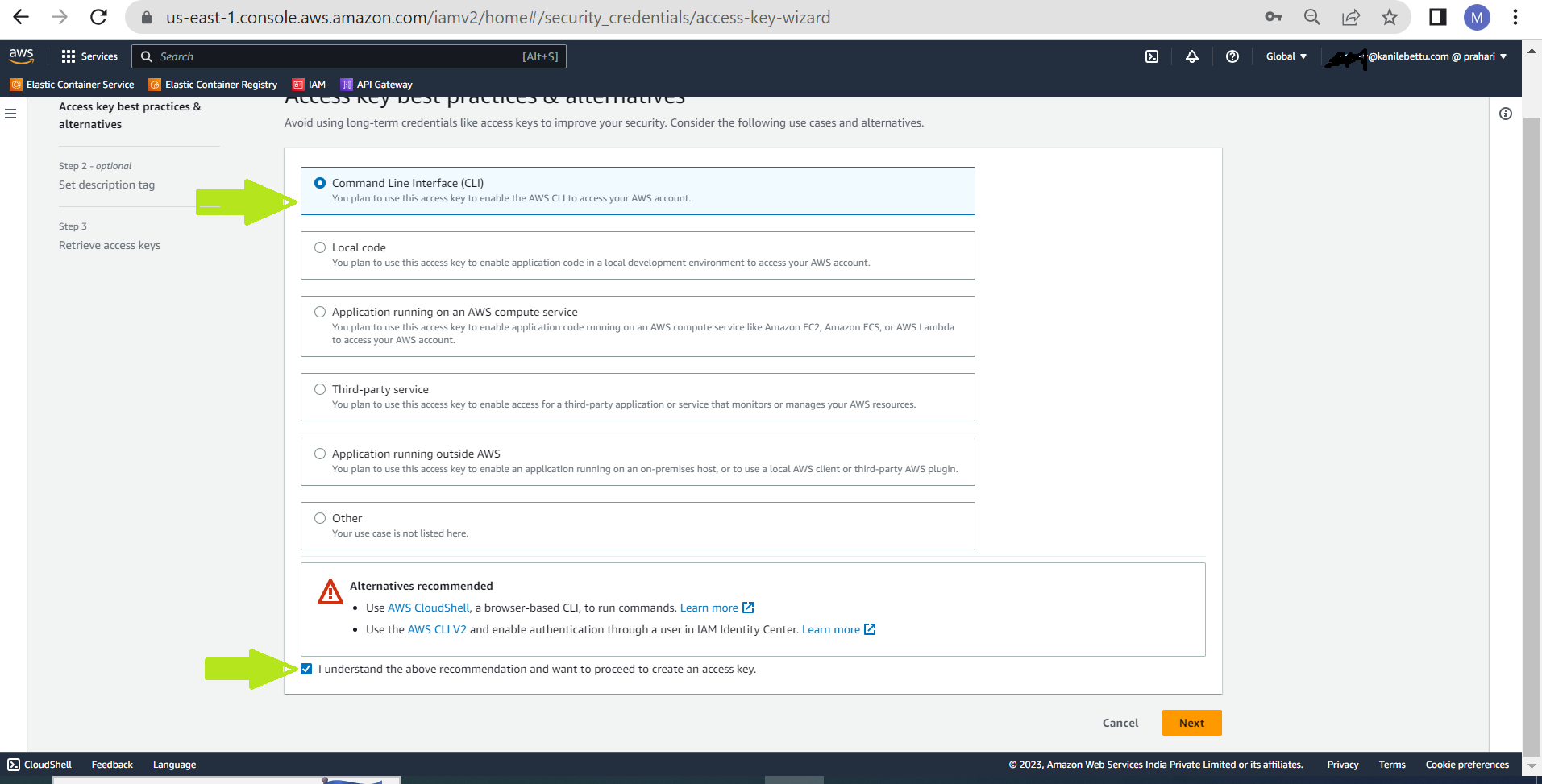Open API Gateway favorites shortcut
Viewport: 1542px width, 784px height.
376,84
